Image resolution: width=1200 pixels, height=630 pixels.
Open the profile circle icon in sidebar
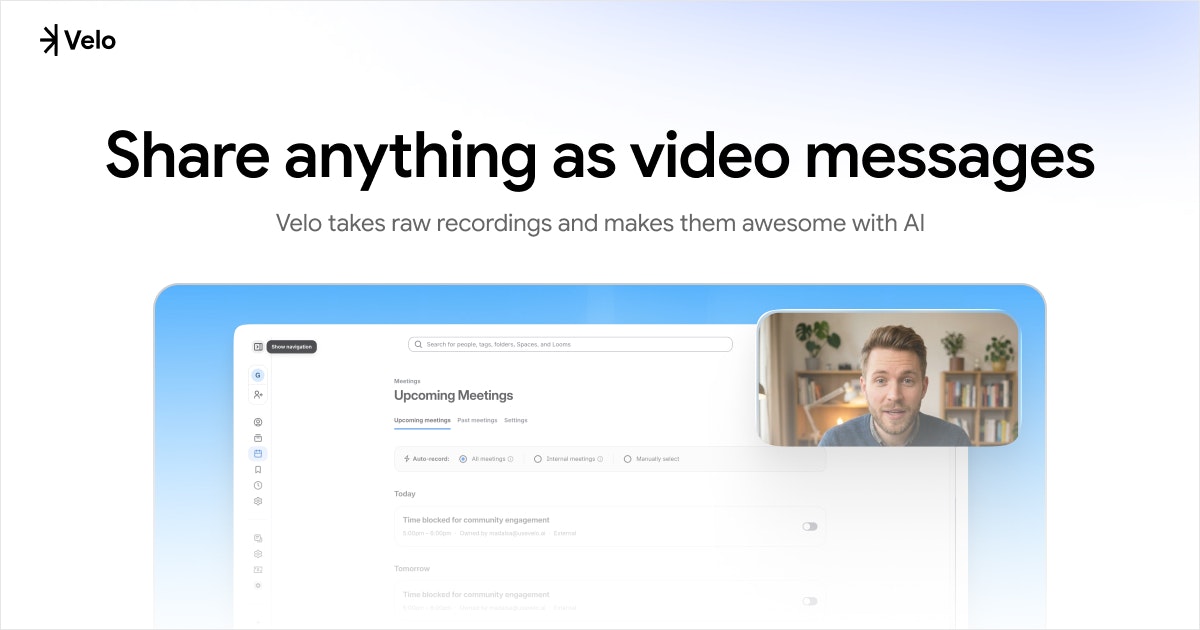click(x=258, y=422)
